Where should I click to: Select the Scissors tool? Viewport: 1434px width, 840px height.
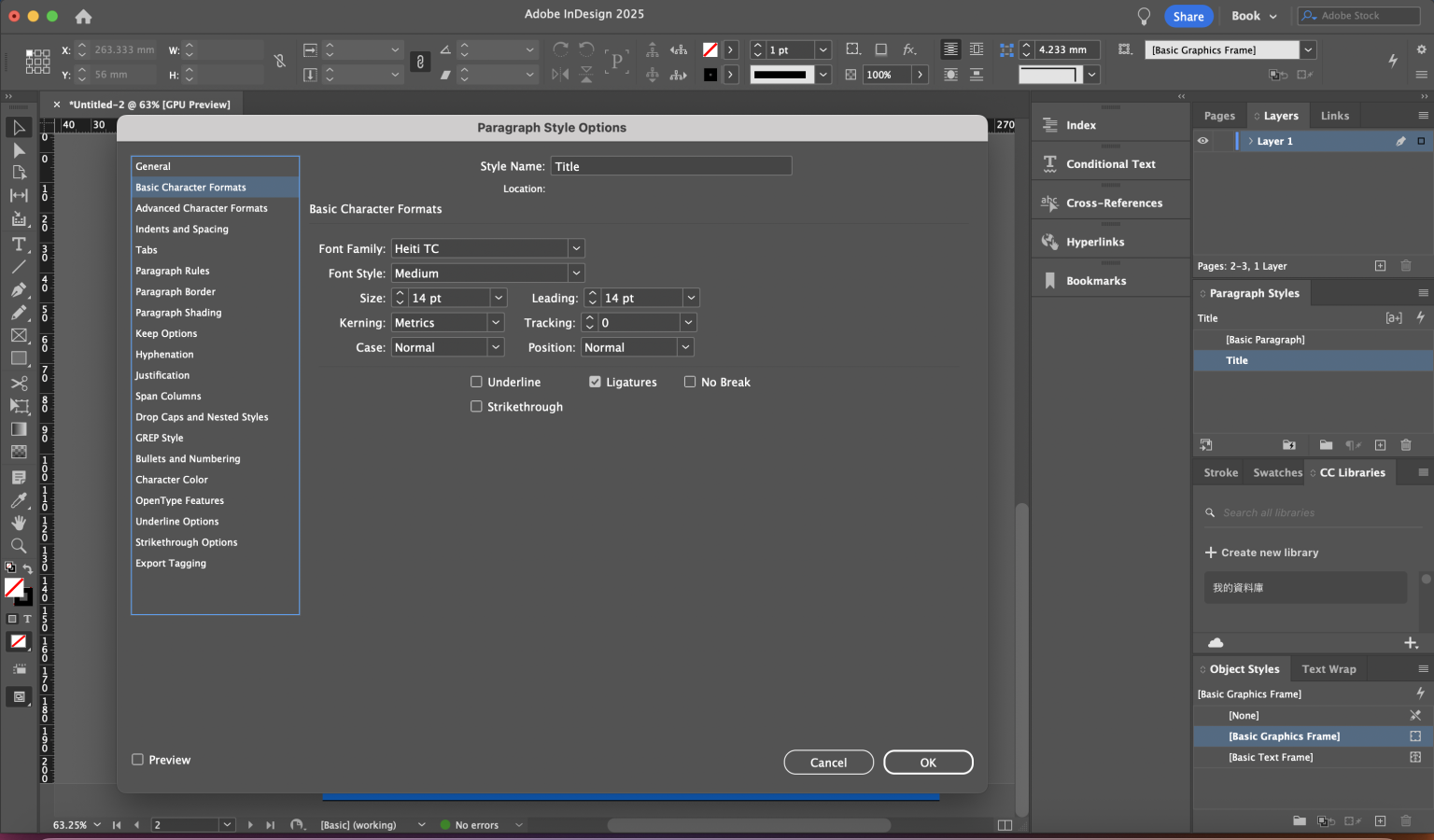(19, 383)
